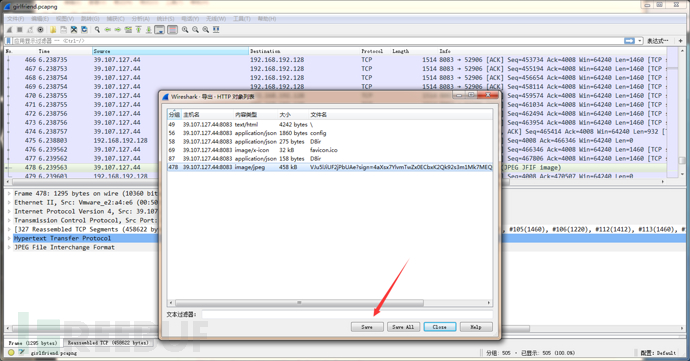
Task: Find a packet with the magnifier icon
Action: pyautogui.click(x=97, y=29)
